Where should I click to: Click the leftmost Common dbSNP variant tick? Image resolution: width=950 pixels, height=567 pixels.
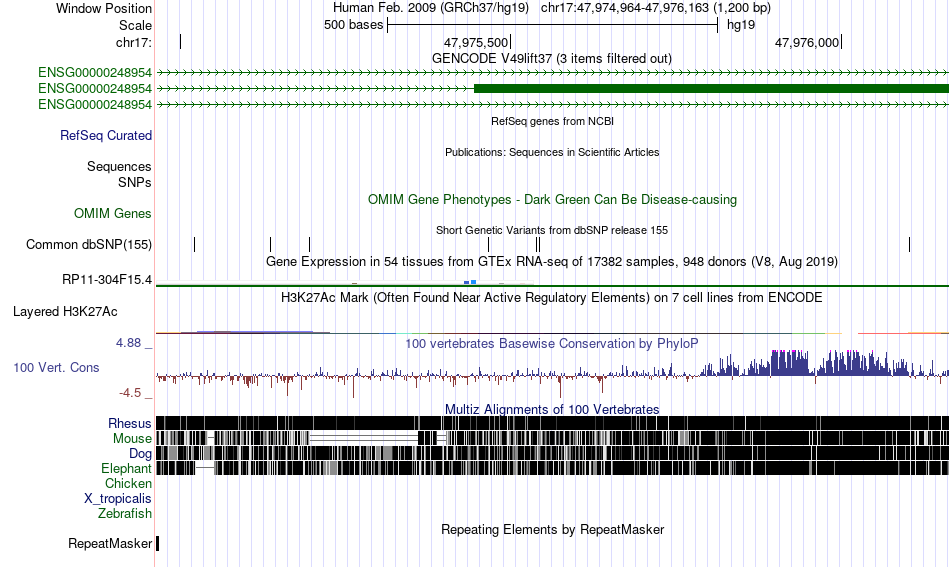pyautogui.click(x=194, y=244)
